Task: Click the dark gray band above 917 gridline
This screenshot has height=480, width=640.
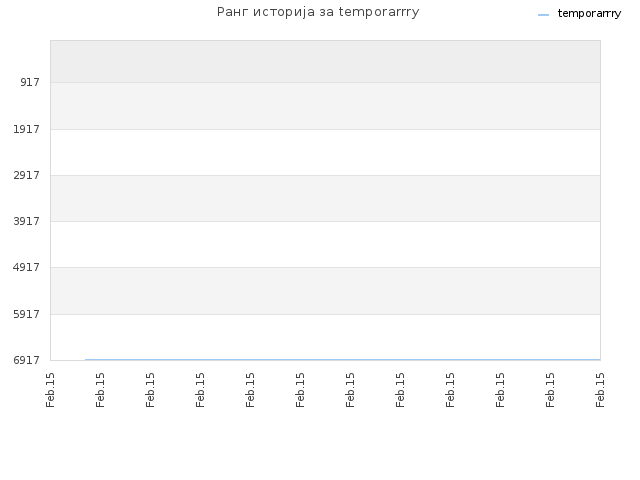Action: pyautogui.click(x=325, y=62)
